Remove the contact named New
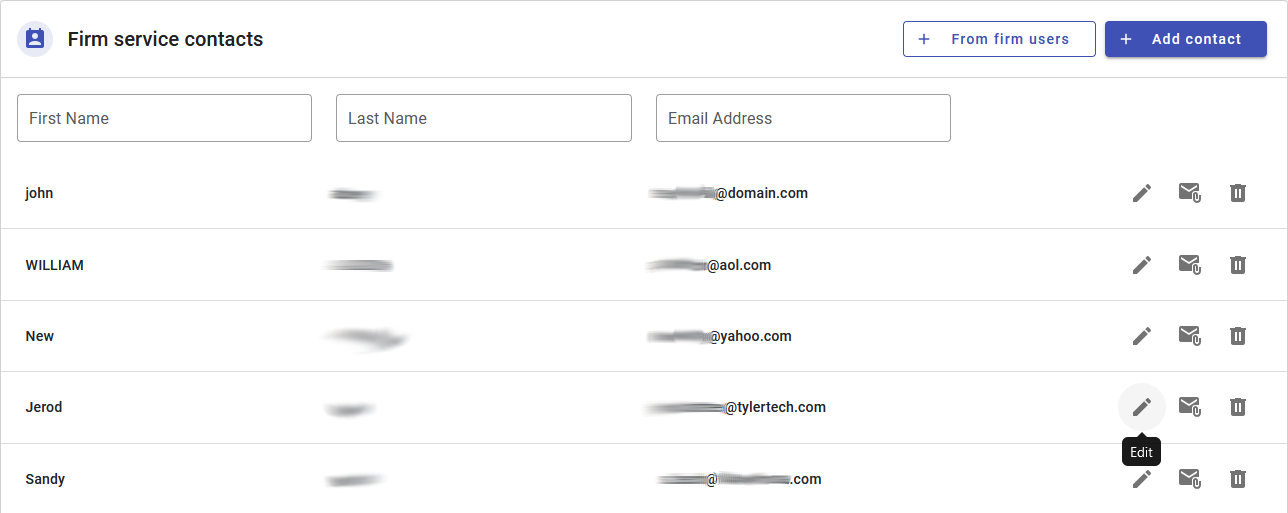This screenshot has width=1288, height=513. coord(1238,336)
